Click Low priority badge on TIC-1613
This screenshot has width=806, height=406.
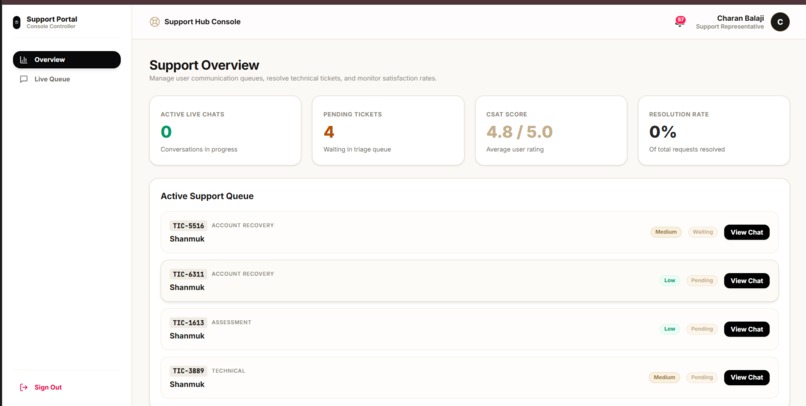pos(669,329)
